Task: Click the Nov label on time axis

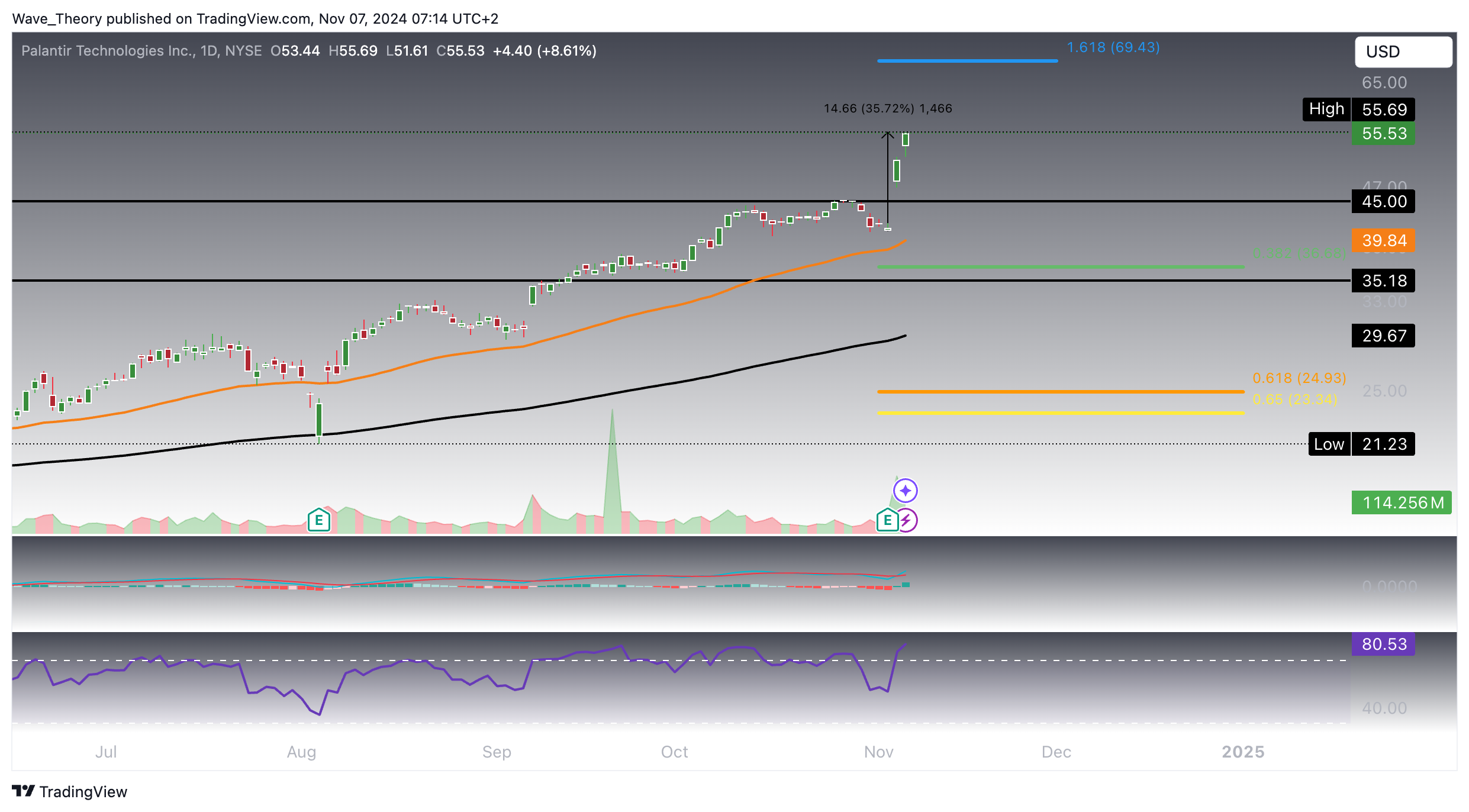Action: (878, 752)
